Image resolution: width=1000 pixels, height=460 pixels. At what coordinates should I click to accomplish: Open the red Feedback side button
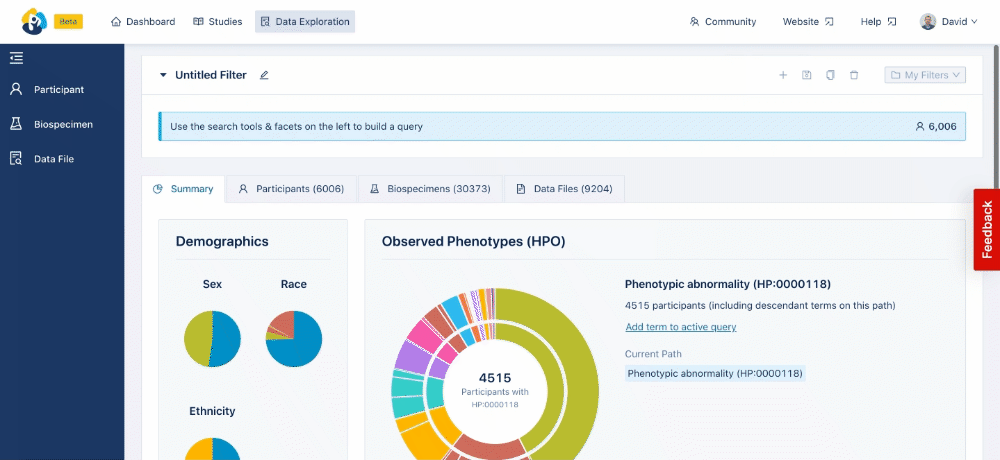coord(987,230)
